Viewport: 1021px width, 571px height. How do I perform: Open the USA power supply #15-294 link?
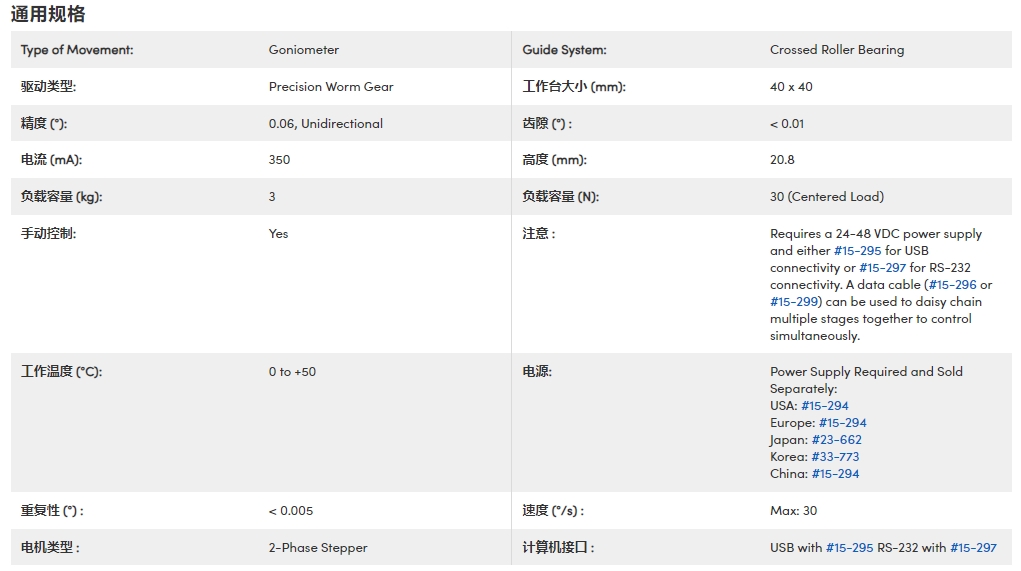coord(825,406)
